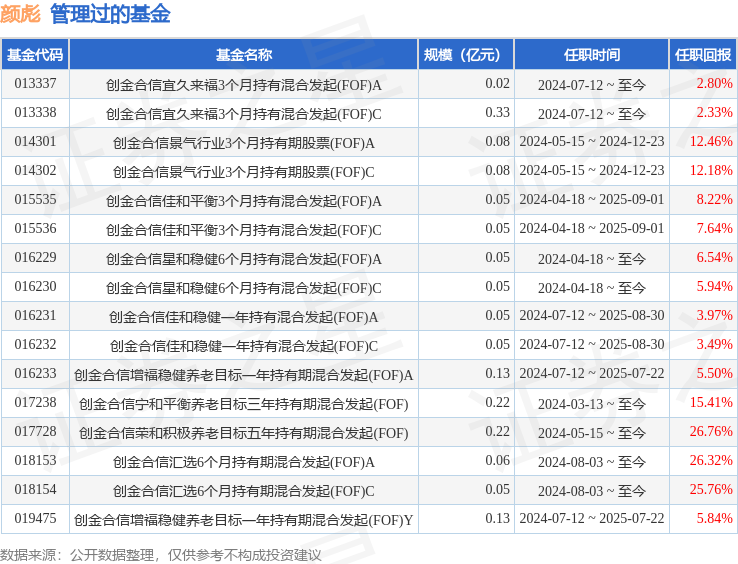Click fund name 创金合信佳和稳健一年持有混合发起(FOF)A

tap(244, 317)
